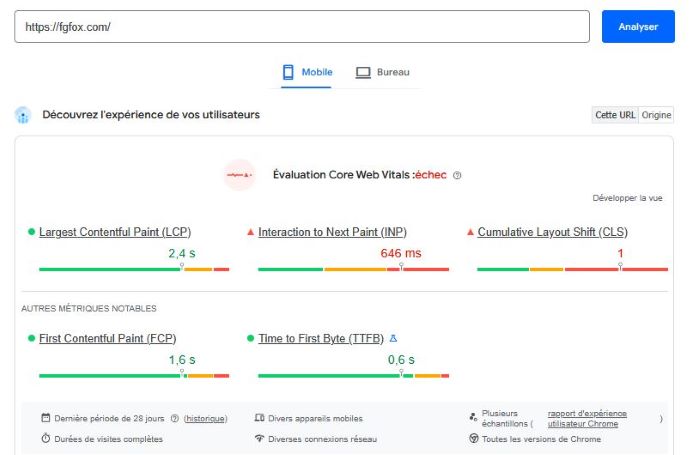This screenshot has height=455, width=700.
Task: Click the CLS distribution bar
Action: [572, 269]
